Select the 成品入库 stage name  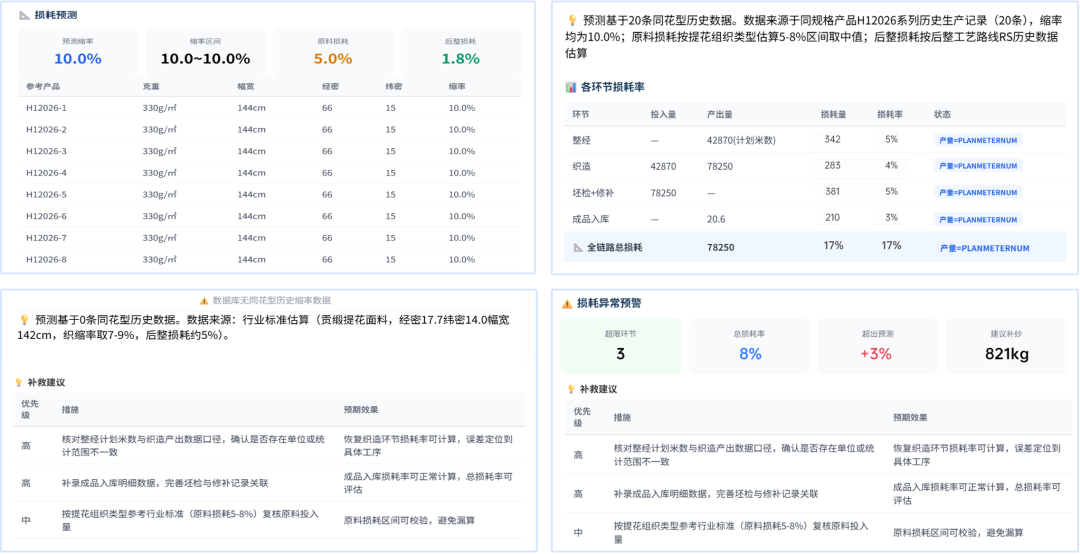coord(591,220)
